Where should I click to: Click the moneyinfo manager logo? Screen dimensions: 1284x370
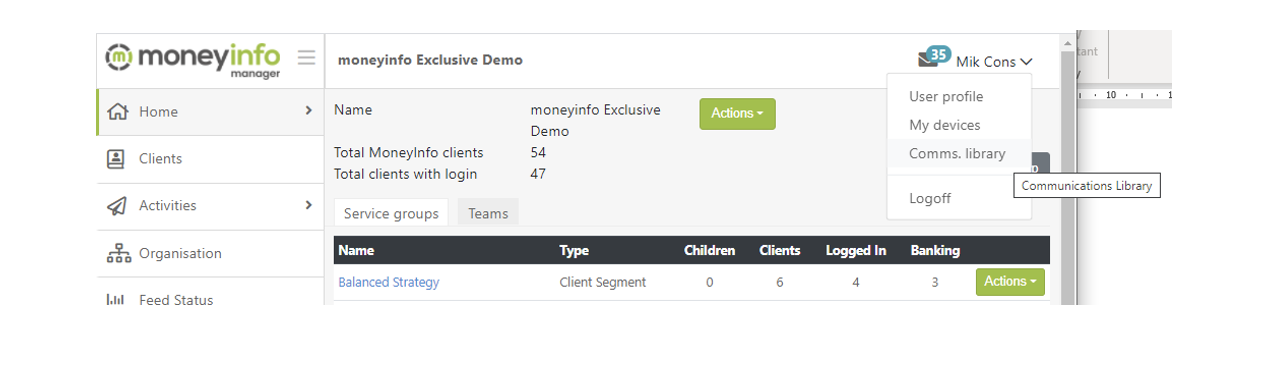click(193, 60)
